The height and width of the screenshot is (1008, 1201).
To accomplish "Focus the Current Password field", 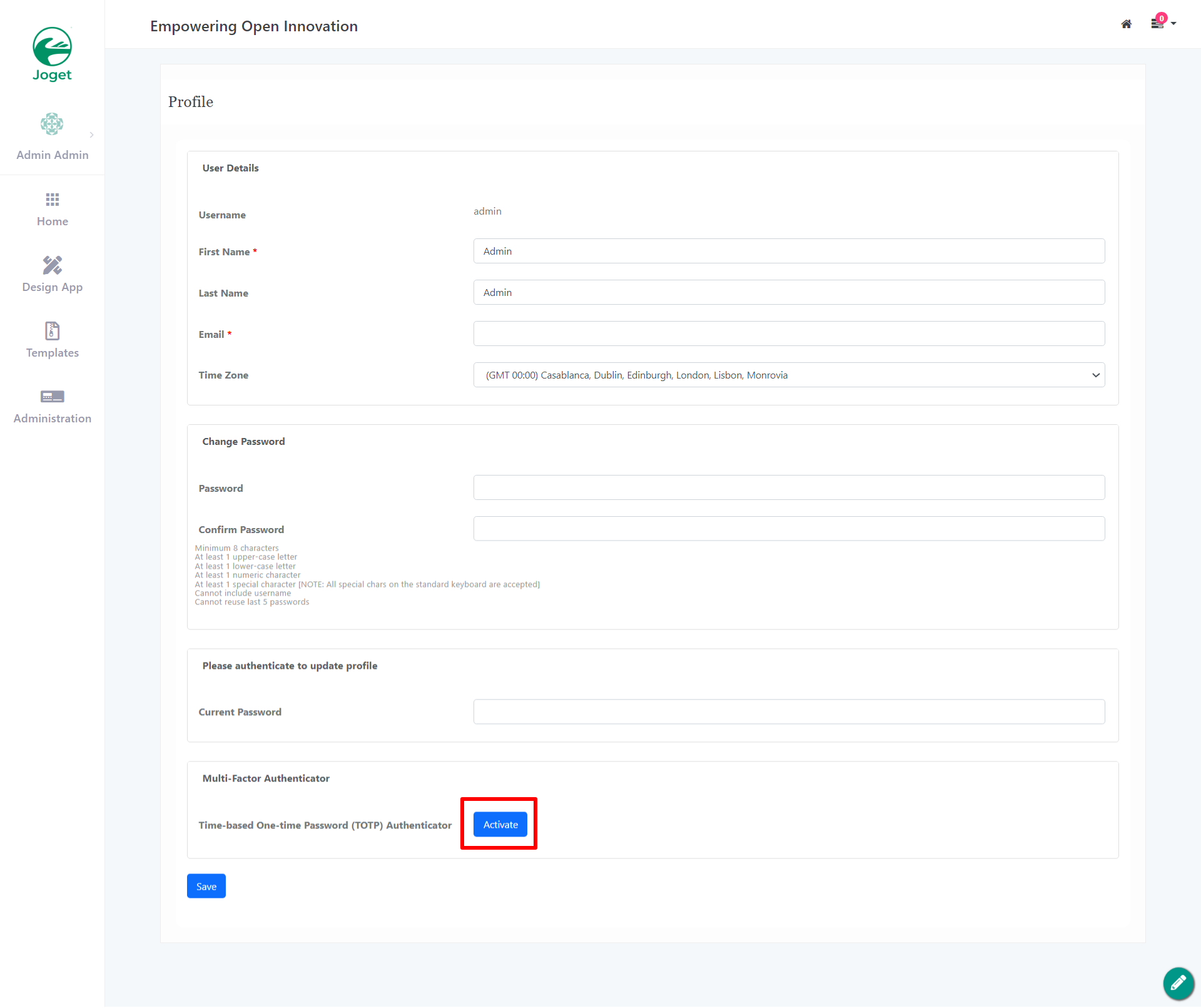I will (789, 711).
